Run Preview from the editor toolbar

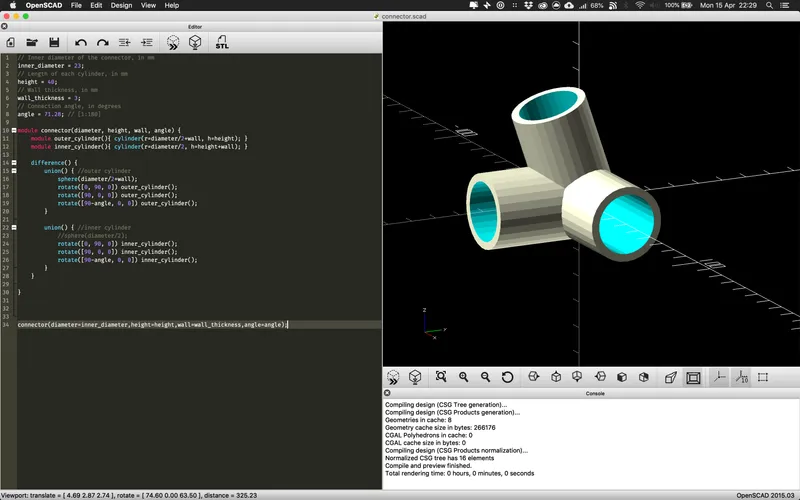click(x=173, y=42)
